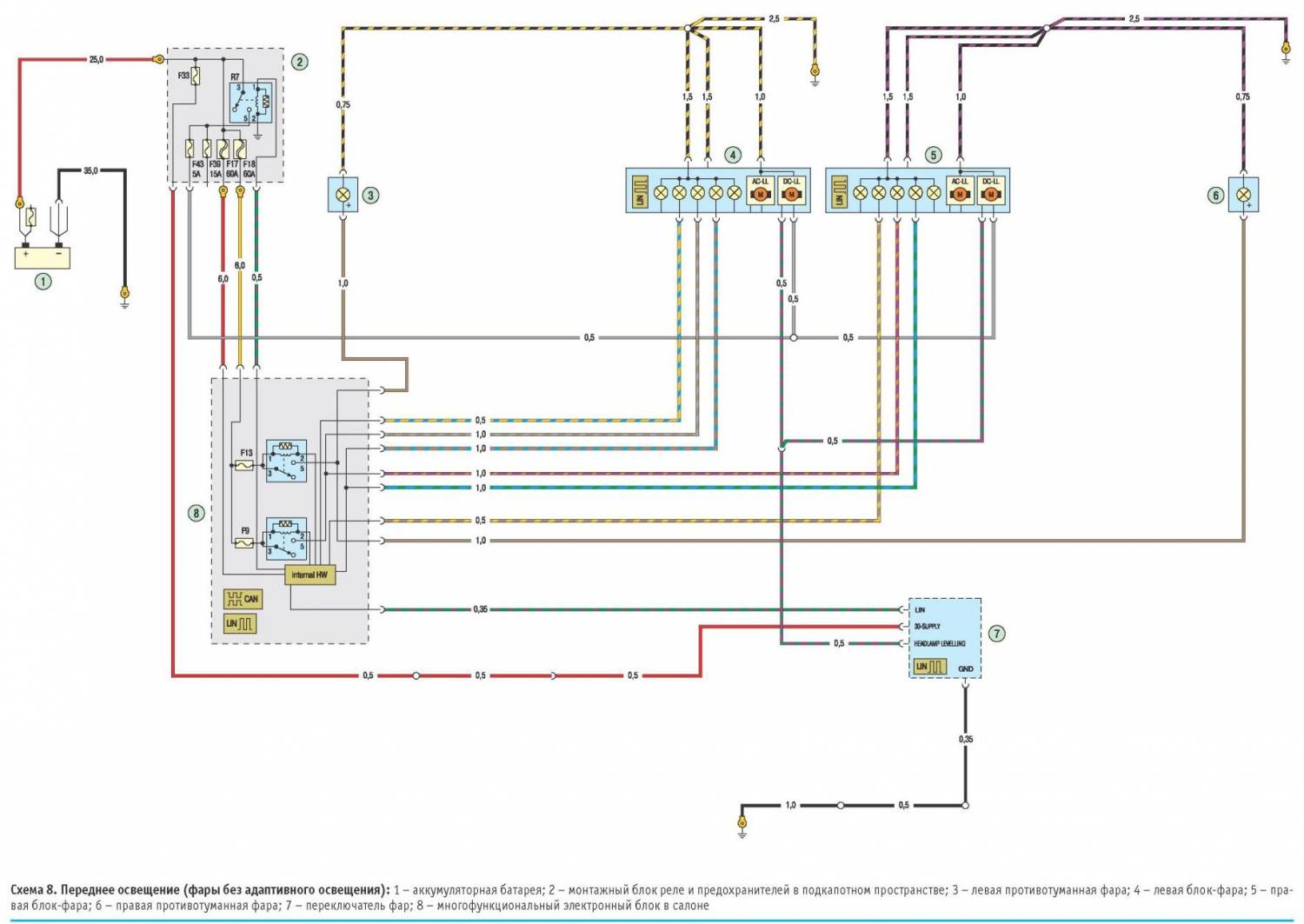Click the 30-SUPPLY terminal label
Viewport: 1304px width, 924px height.
pyautogui.click(x=927, y=626)
